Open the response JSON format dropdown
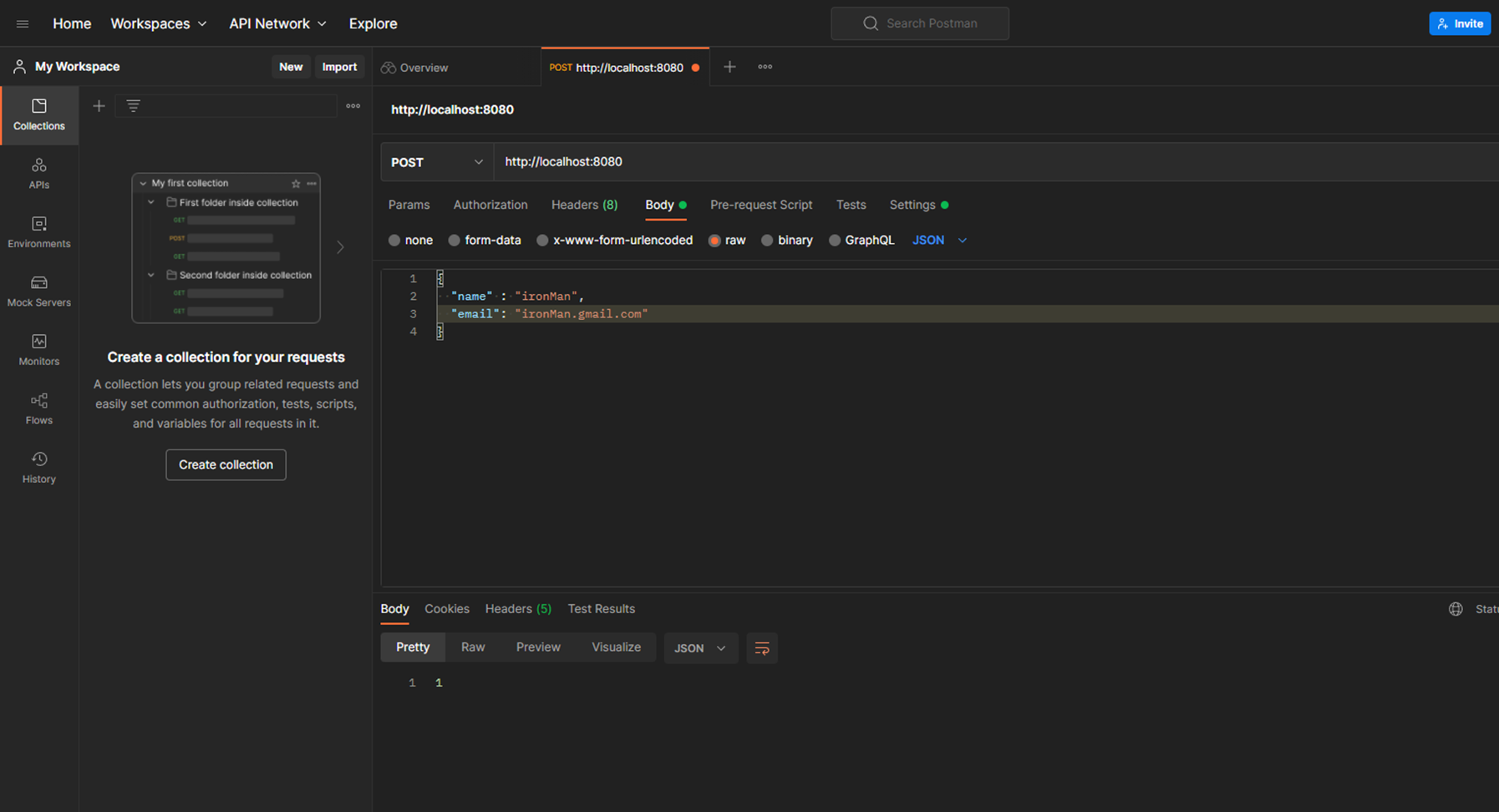 [700, 648]
